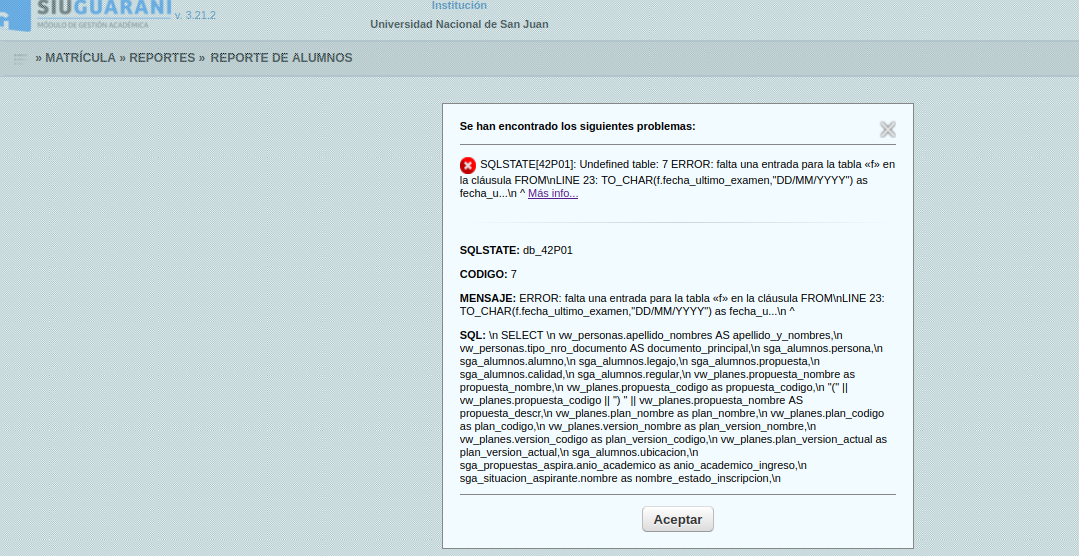1079x556 pixels.
Task: Click the 'SQL:' label before the query text
Action: click(473, 335)
